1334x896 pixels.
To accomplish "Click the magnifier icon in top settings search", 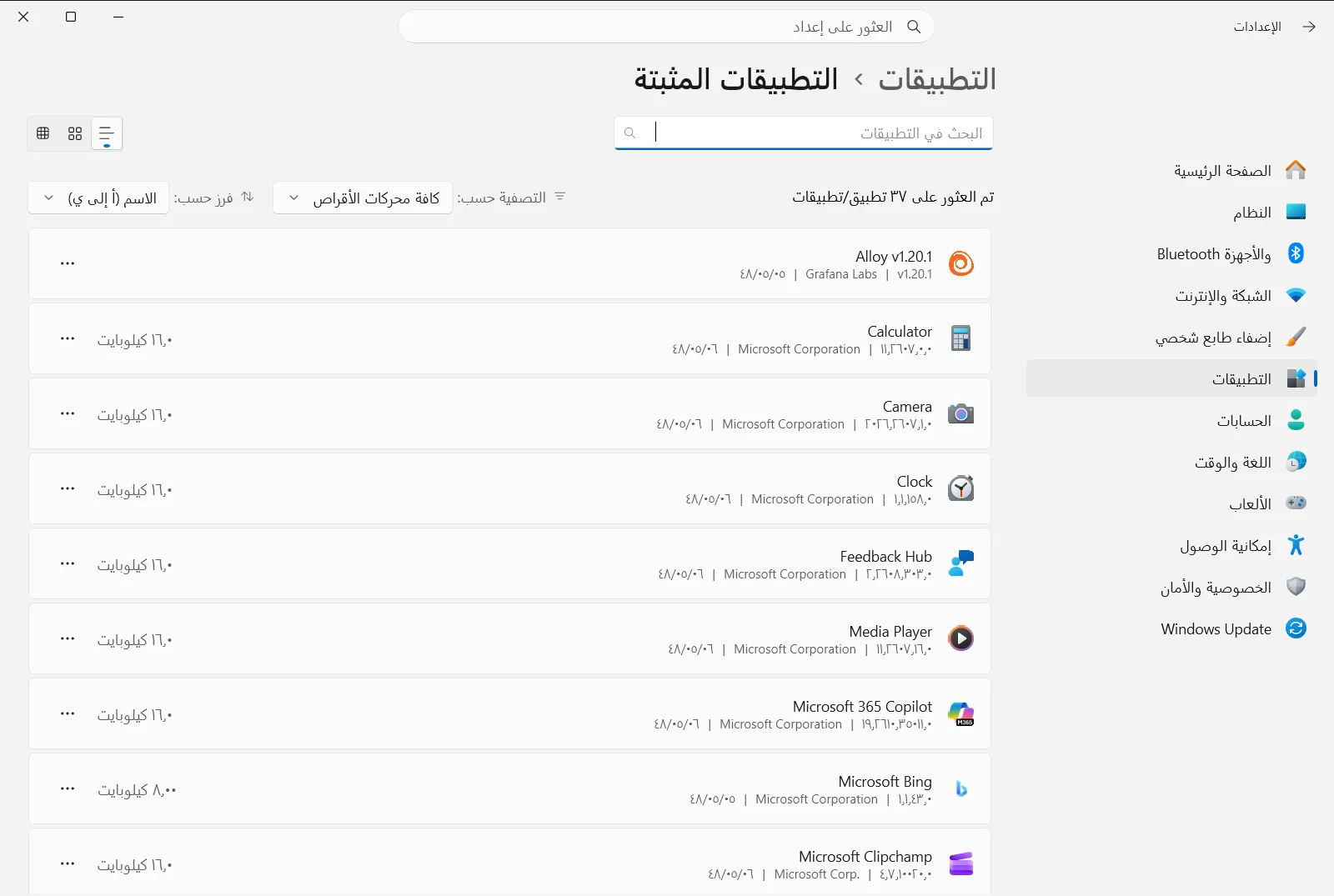I will click(914, 27).
